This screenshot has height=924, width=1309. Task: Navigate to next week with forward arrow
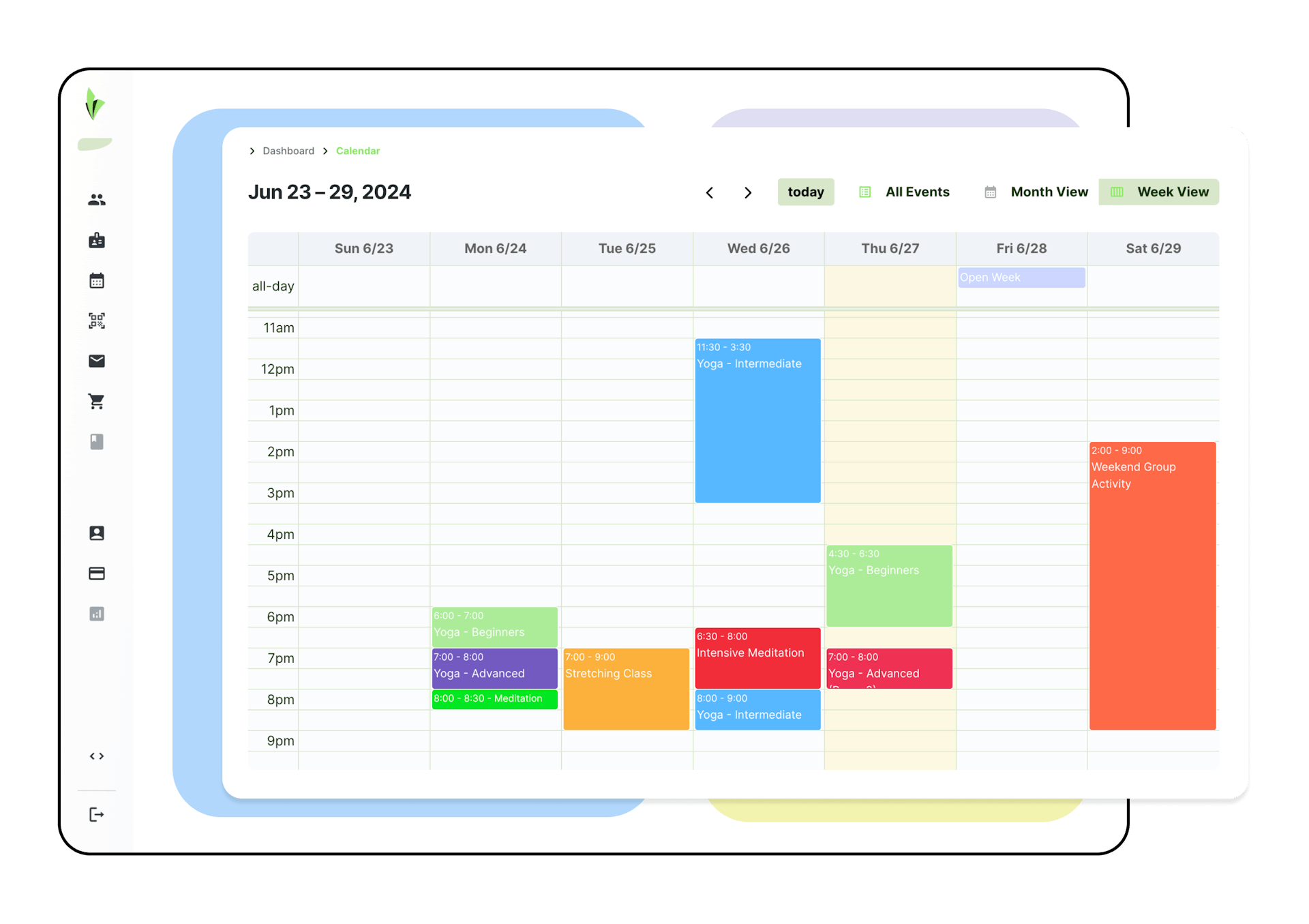(748, 192)
